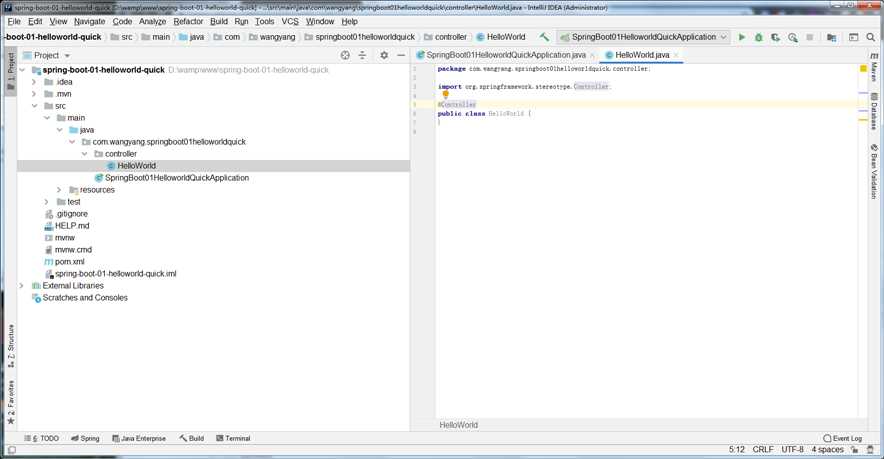Click the intention lightbulb in the editor
884x459 pixels.
pos(445,95)
